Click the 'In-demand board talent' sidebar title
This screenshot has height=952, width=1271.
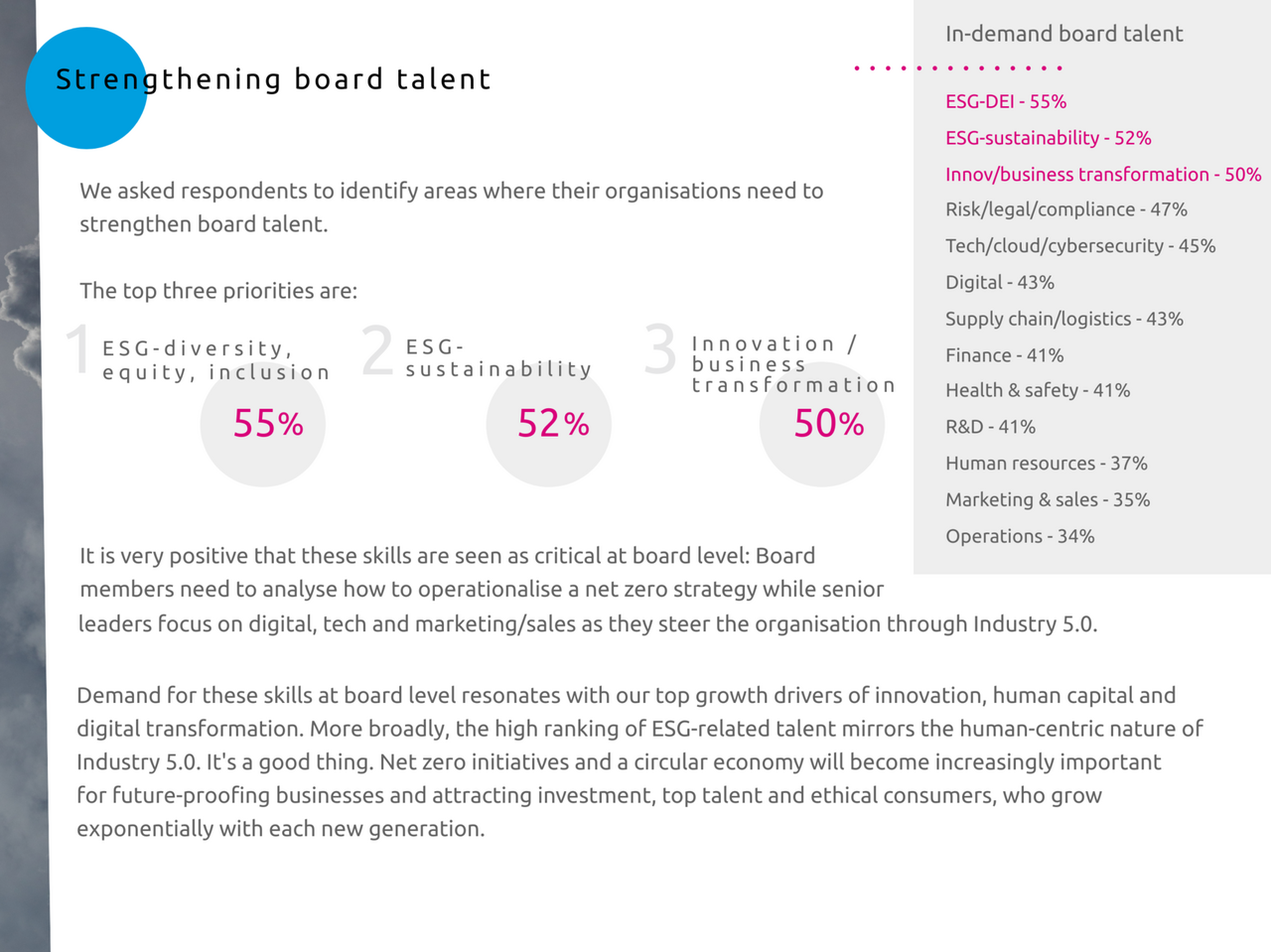point(1063,34)
